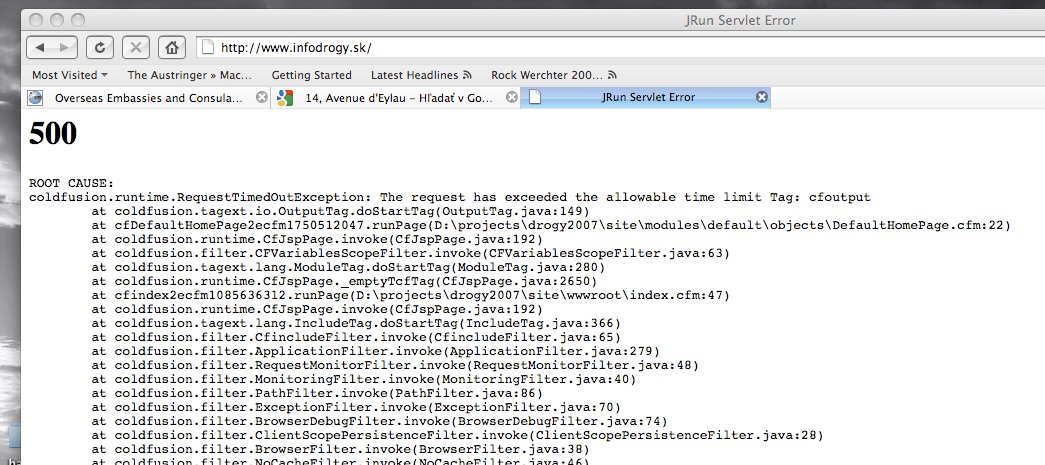This screenshot has height=465, width=1045.
Task: Close the Overseas Embassies tab
Action: pos(262,98)
